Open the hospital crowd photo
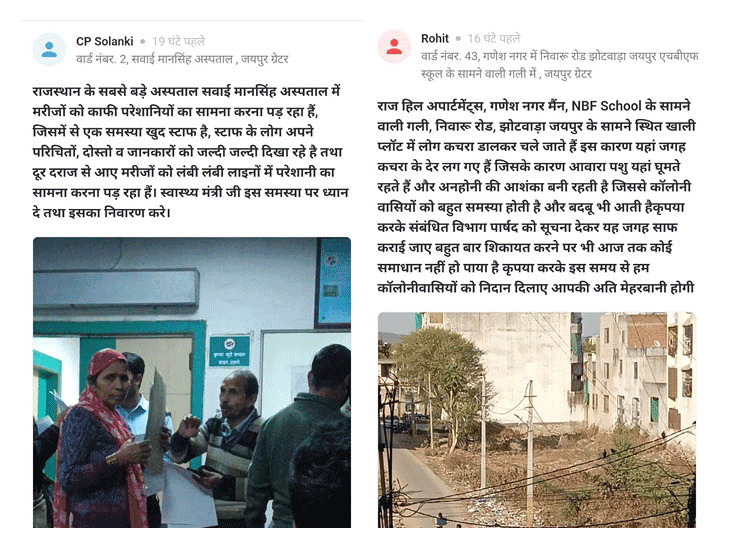Image resolution: width=730 pixels, height=548 pixels. pyautogui.click(x=192, y=382)
